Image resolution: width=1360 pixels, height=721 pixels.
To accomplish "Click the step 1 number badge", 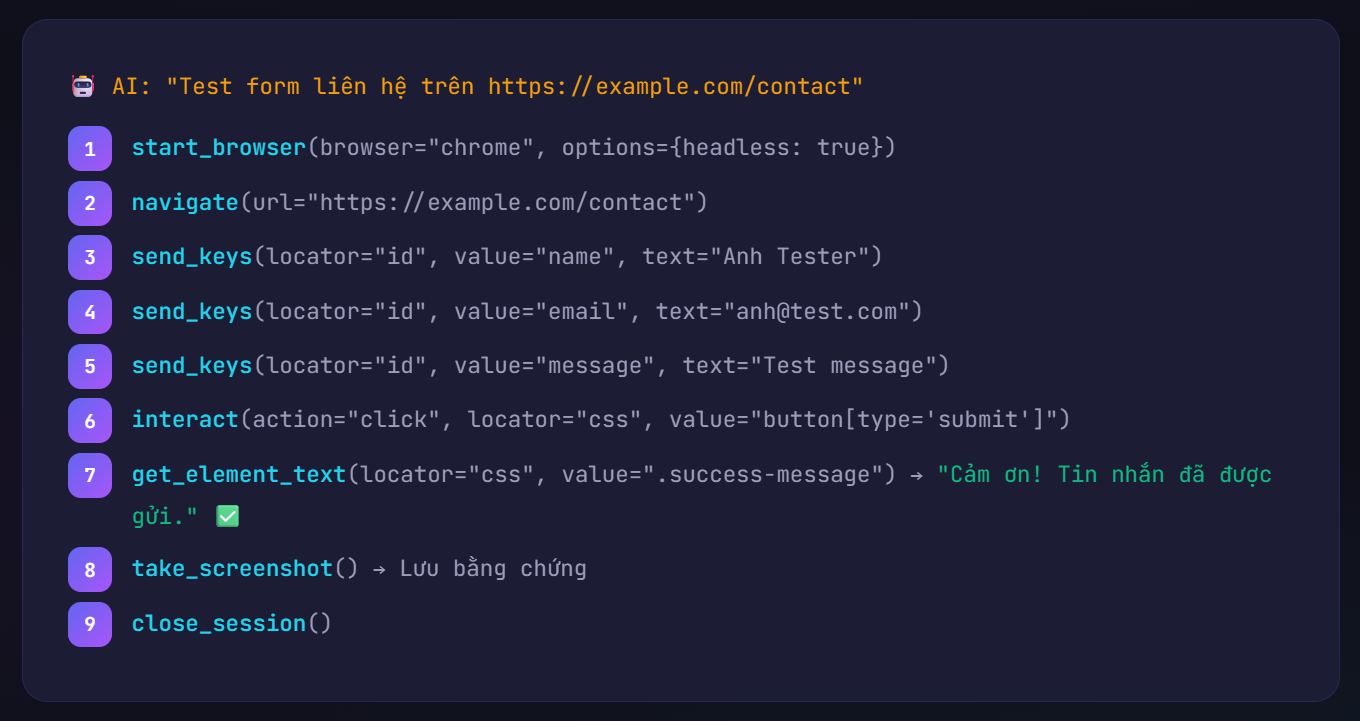I will click(90, 149).
